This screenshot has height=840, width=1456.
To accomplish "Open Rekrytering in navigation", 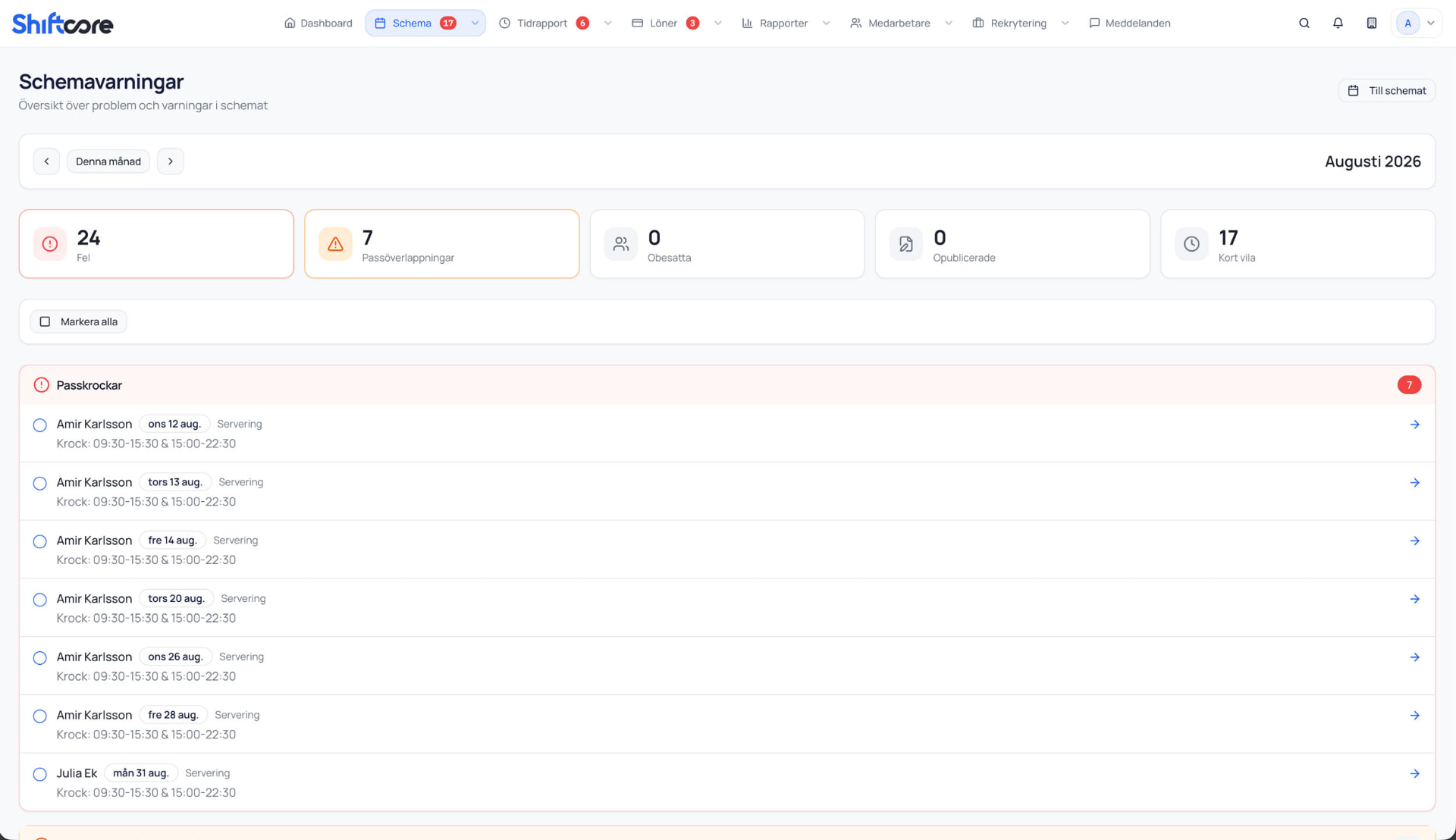I will coord(1010,24).
